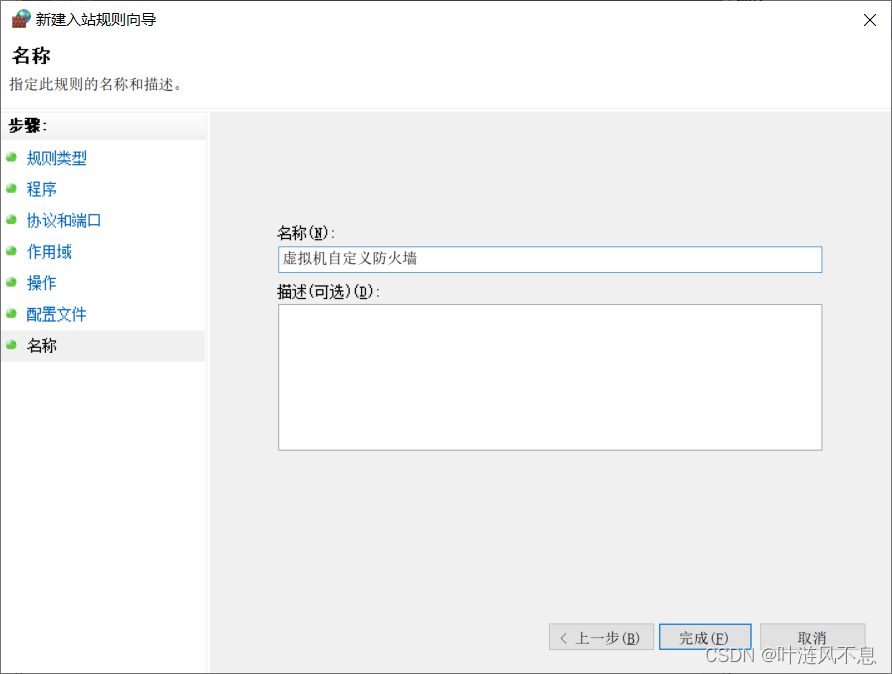Go back with 上一步(B) button
Screen dimensions: 892x674
click(x=601, y=637)
